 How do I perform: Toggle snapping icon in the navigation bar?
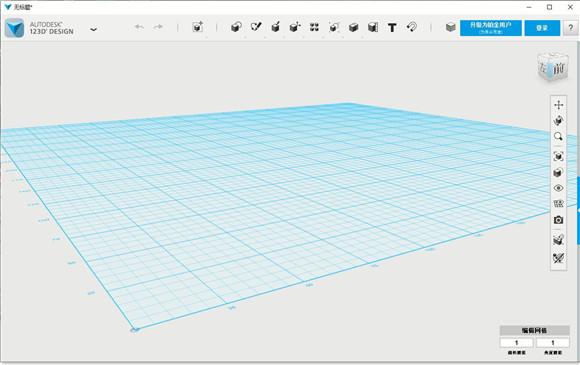[x=559, y=240]
